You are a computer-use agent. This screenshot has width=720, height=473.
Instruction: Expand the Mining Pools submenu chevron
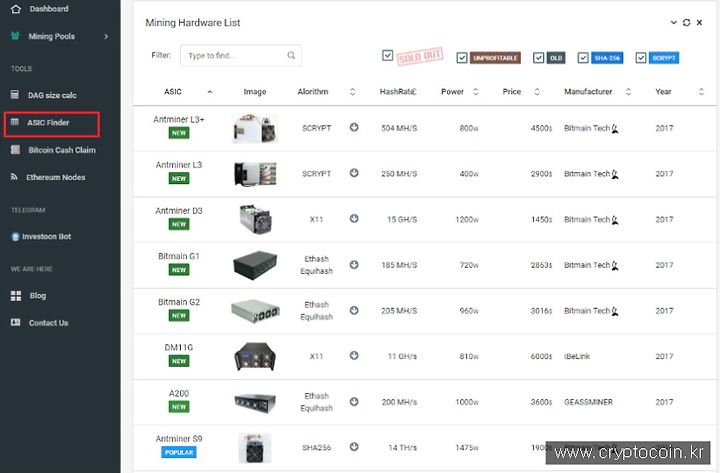[106, 36]
